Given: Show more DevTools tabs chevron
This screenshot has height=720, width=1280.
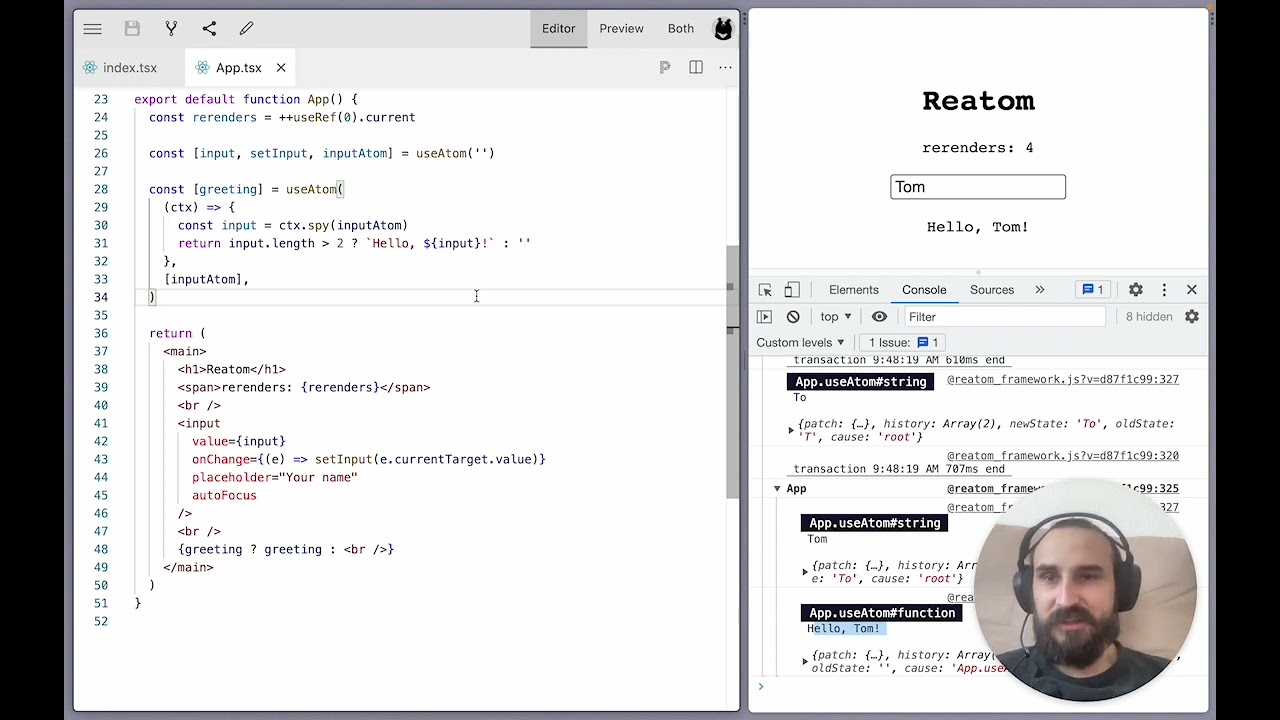Looking at the screenshot, I should click(1040, 290).
